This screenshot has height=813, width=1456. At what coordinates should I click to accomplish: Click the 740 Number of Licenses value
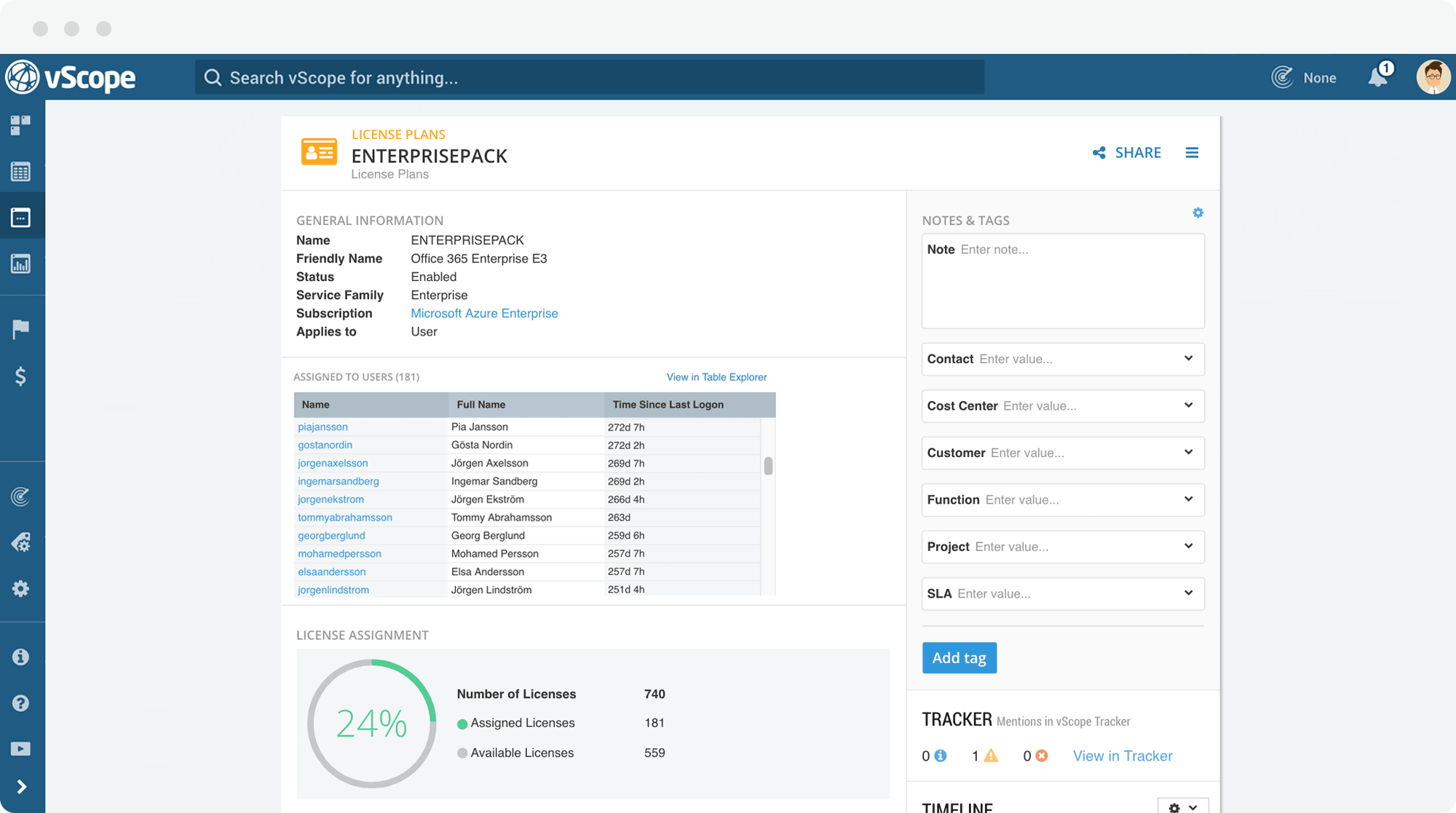[654, 694]
